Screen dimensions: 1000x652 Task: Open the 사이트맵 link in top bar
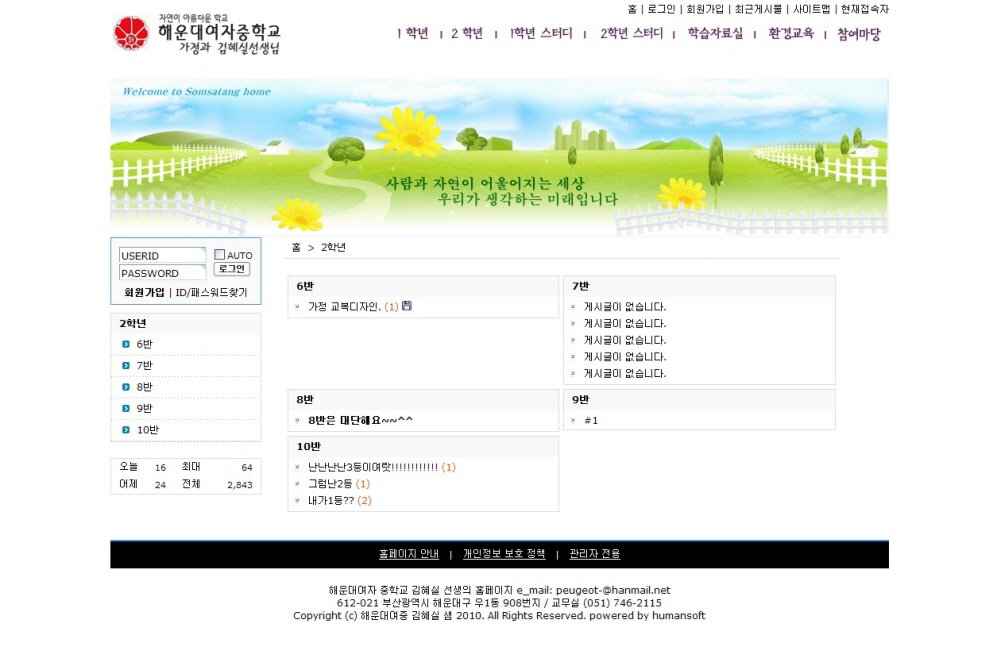point(812,9)
